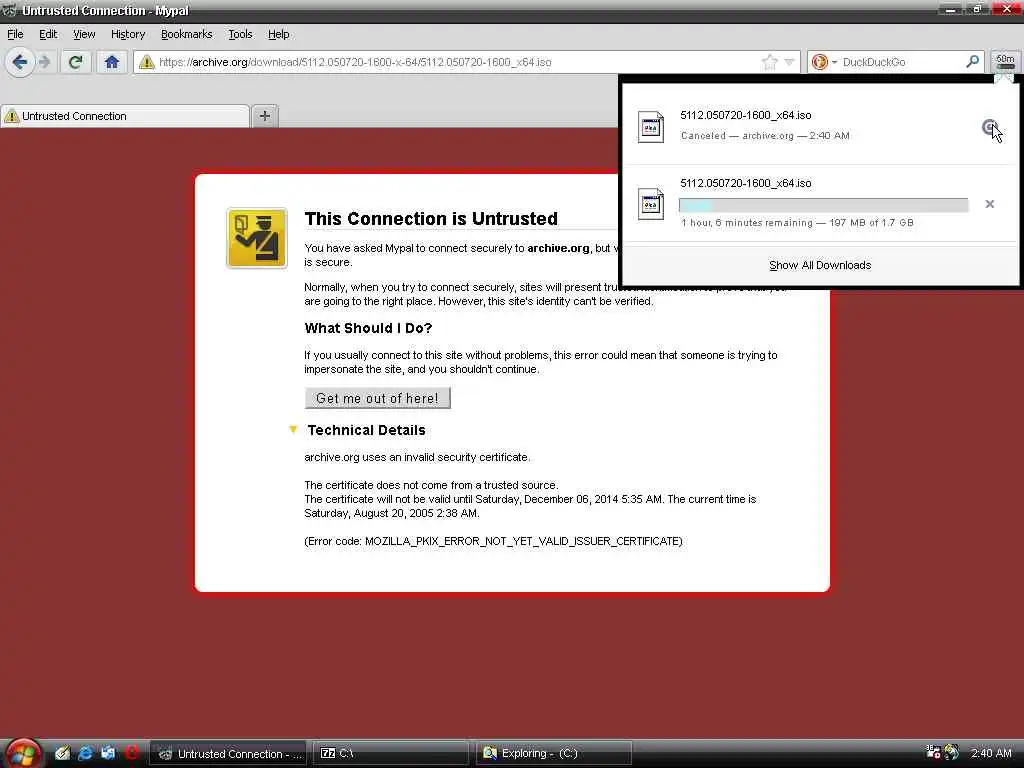The image size is (1024, 768).
Task: Toggle the downloads panel button showing 50m
Action: [x=1005, y=62]
